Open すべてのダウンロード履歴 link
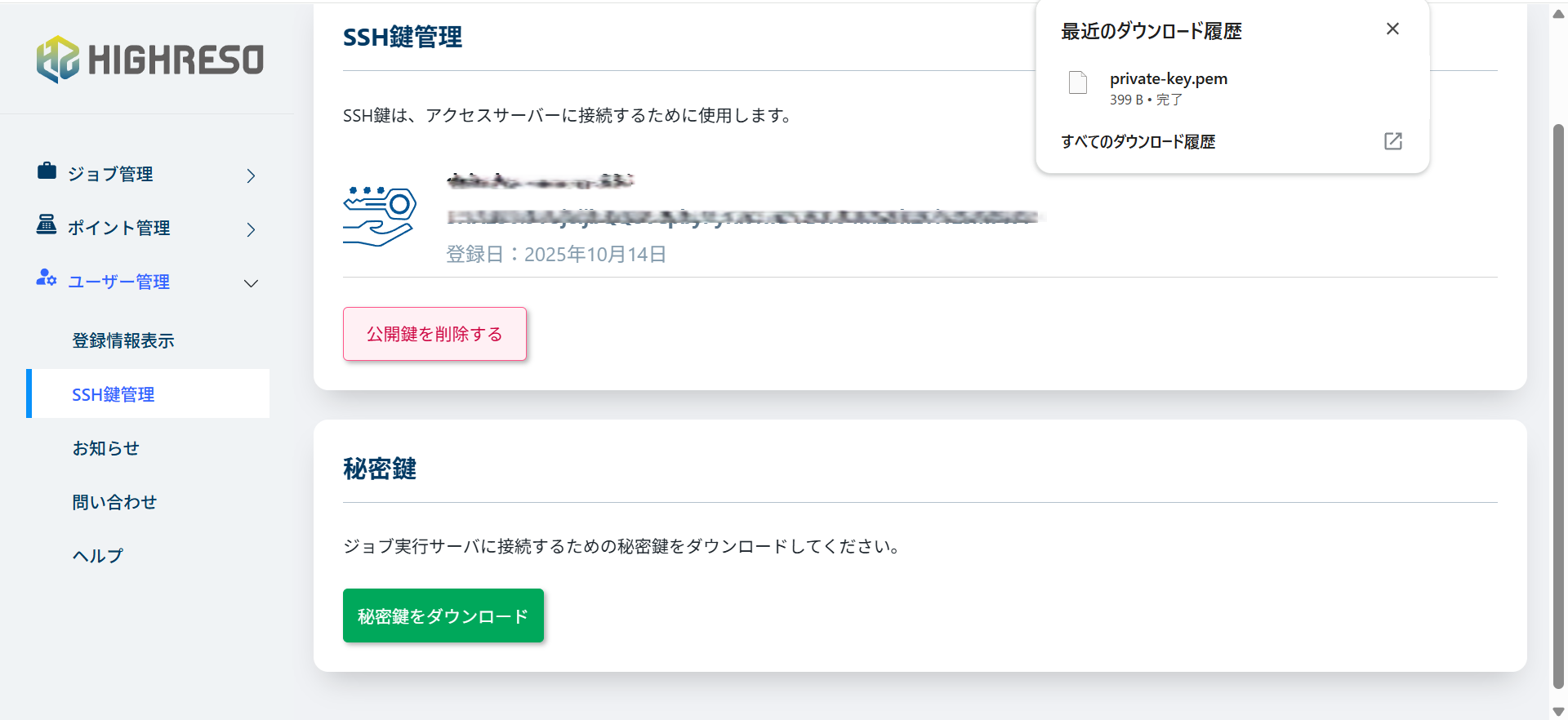Viewport: 1568px width, 720px height. [x=1138, y=142]
